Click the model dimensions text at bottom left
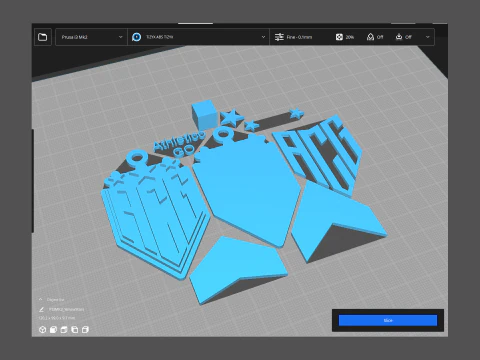 [x=57, y=318]
